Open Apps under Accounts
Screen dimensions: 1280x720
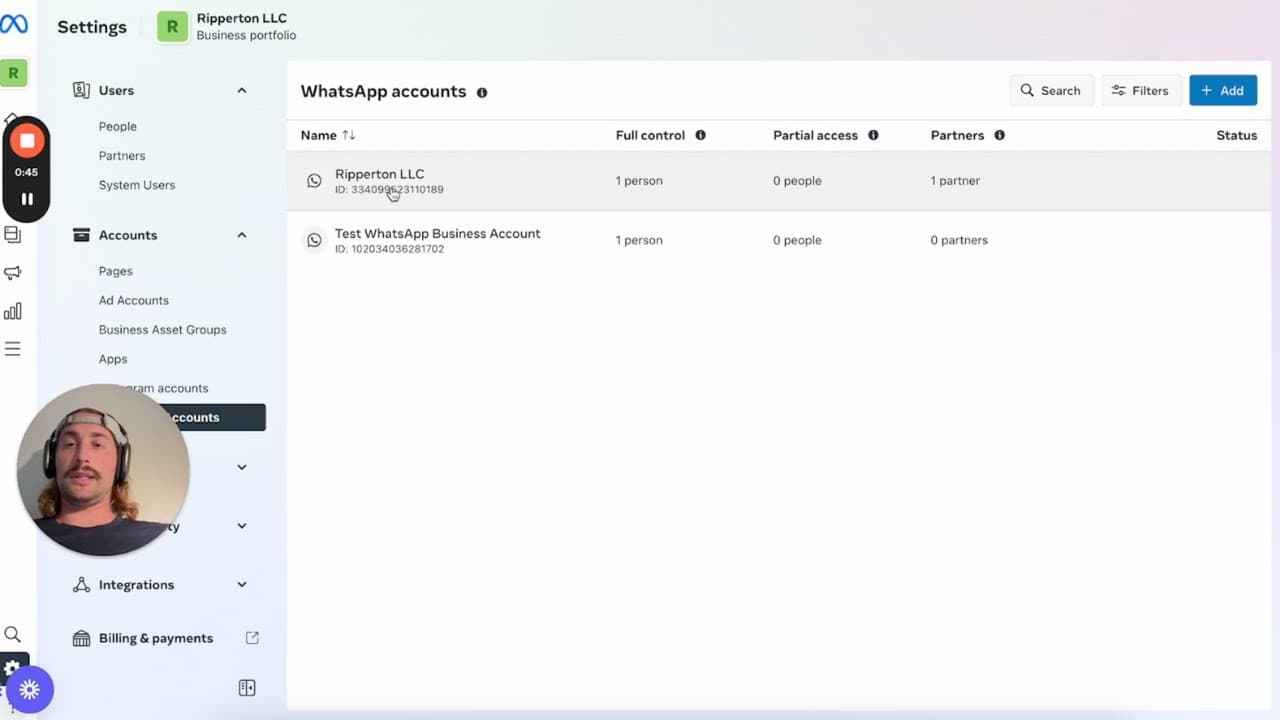tap(113, 359)
